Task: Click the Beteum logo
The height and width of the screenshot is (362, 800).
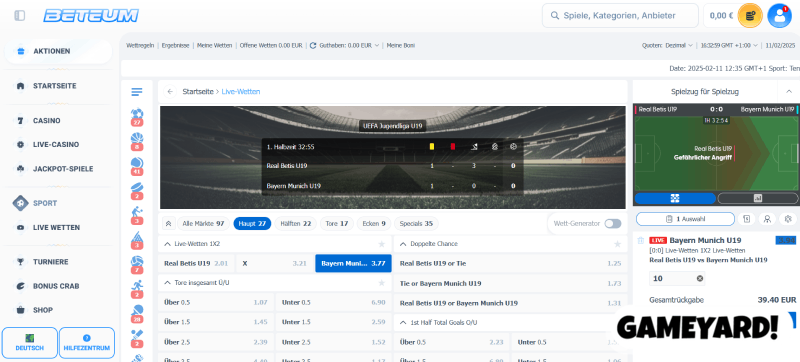Action: click(91, 16)
